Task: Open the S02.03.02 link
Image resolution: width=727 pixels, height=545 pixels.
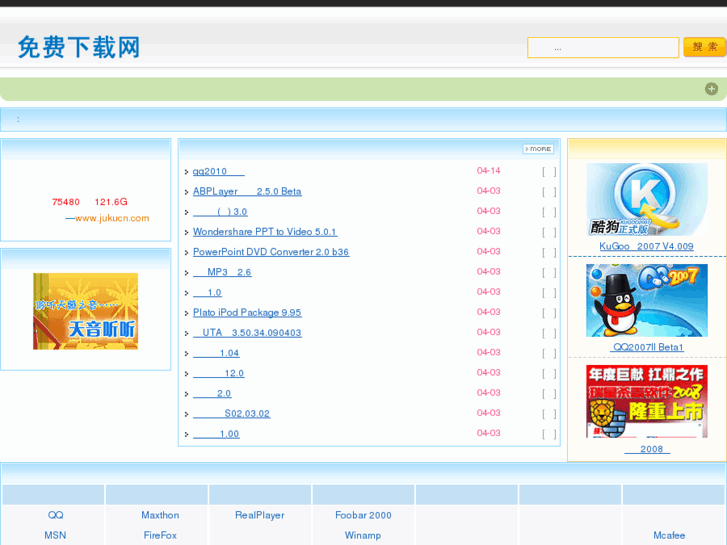Action: click(x=231, y=414)
